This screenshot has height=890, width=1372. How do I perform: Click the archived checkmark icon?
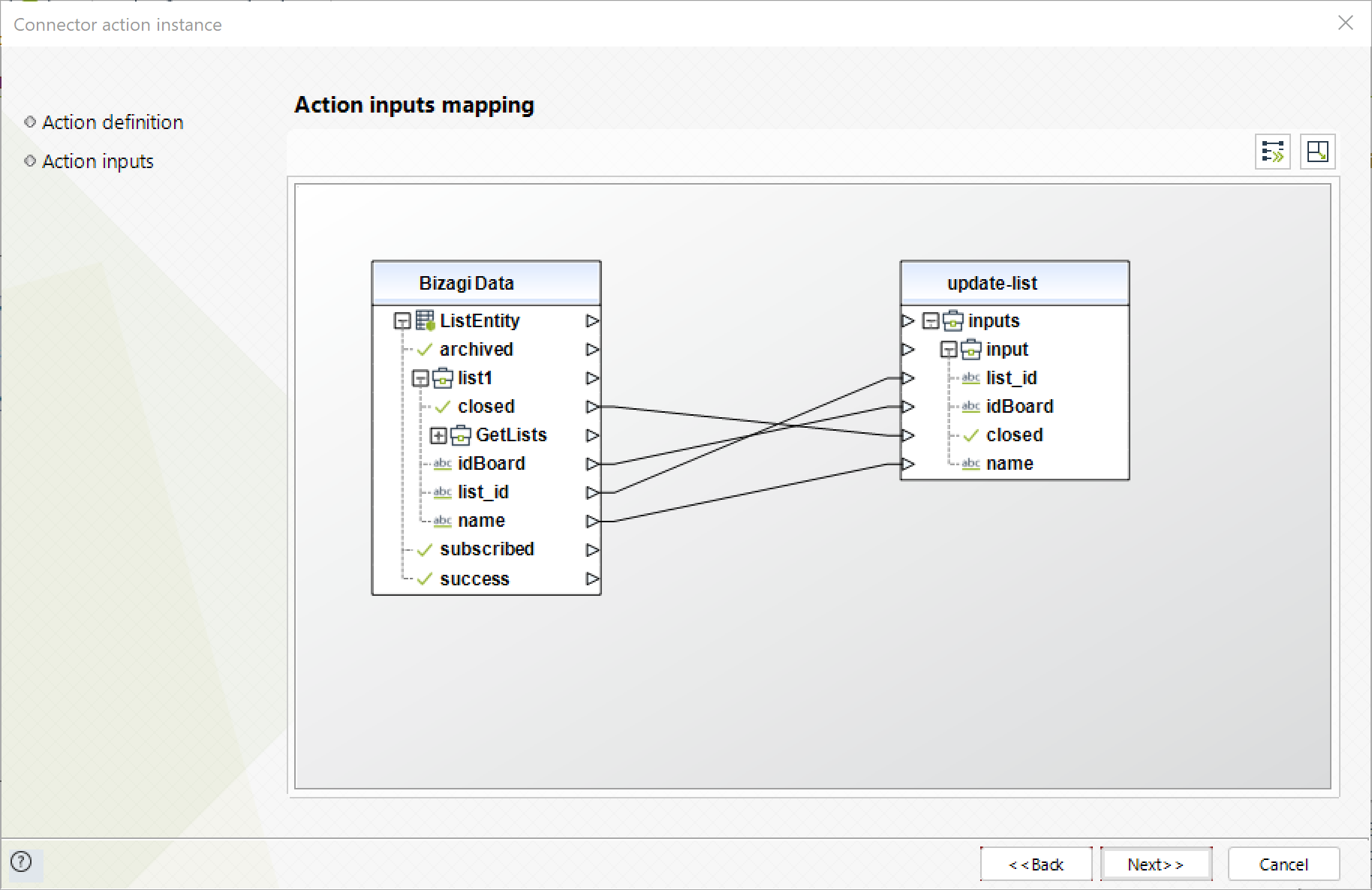[425, 350]
